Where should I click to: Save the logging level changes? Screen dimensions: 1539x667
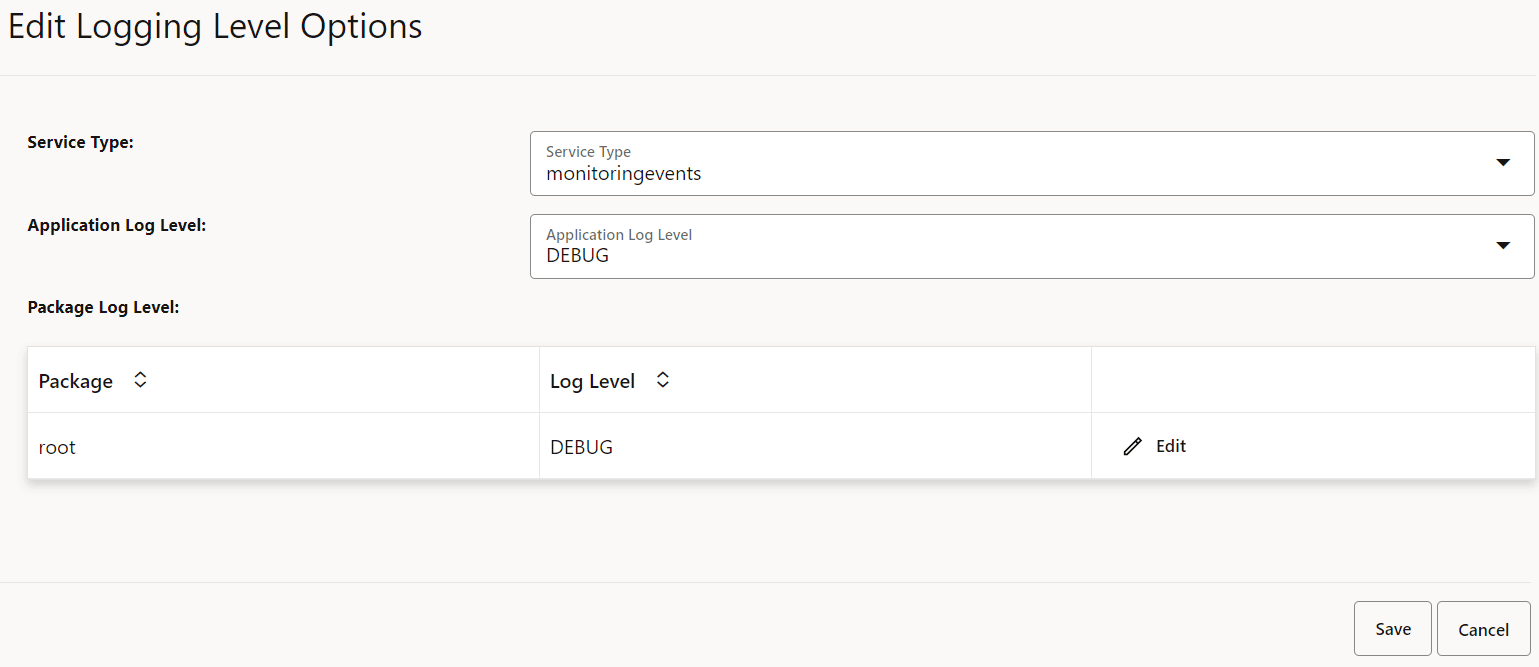[x=1392, y=628]
